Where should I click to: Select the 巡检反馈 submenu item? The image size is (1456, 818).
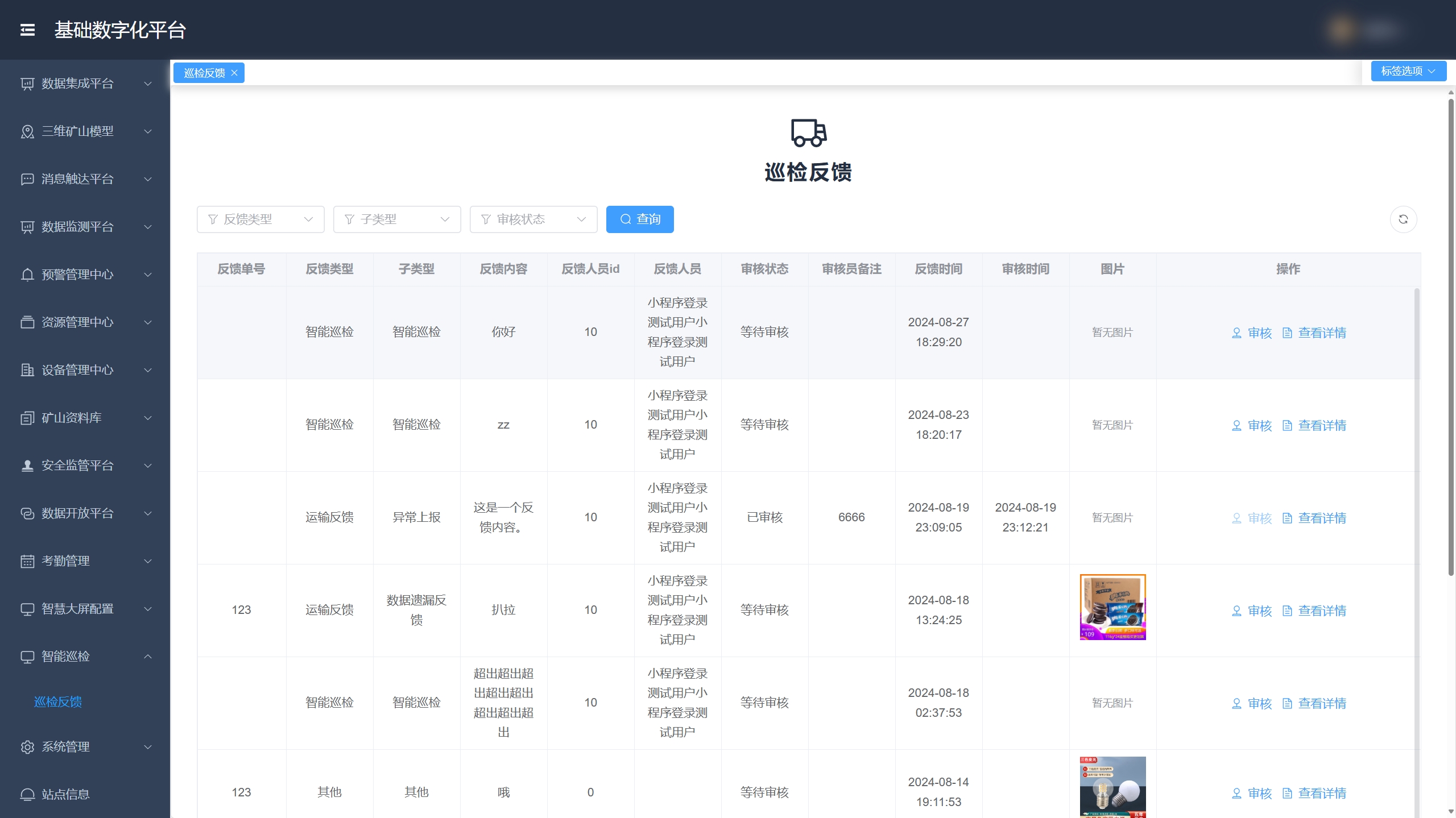(58, 702)
